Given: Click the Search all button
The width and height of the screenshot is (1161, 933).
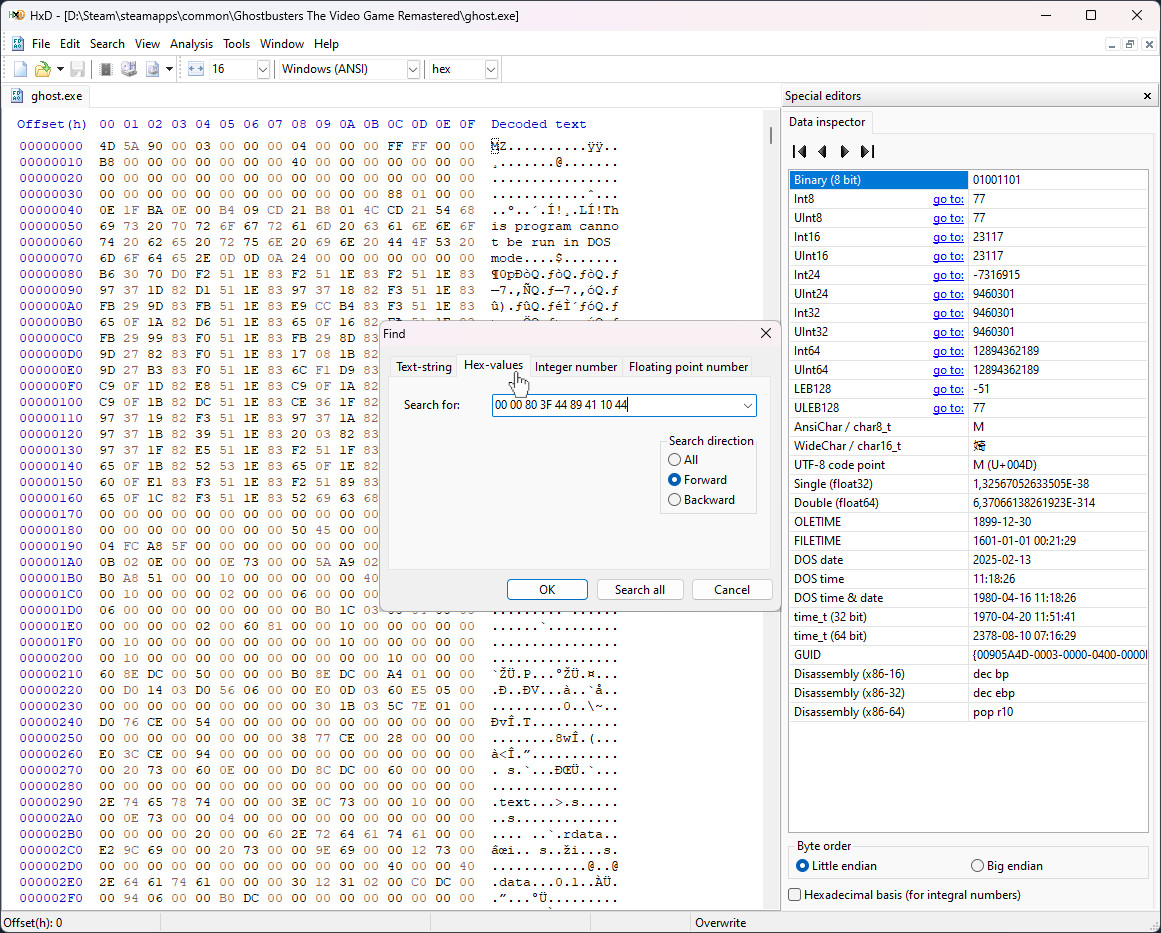Looking at the screenshot, I should [640, 589].
